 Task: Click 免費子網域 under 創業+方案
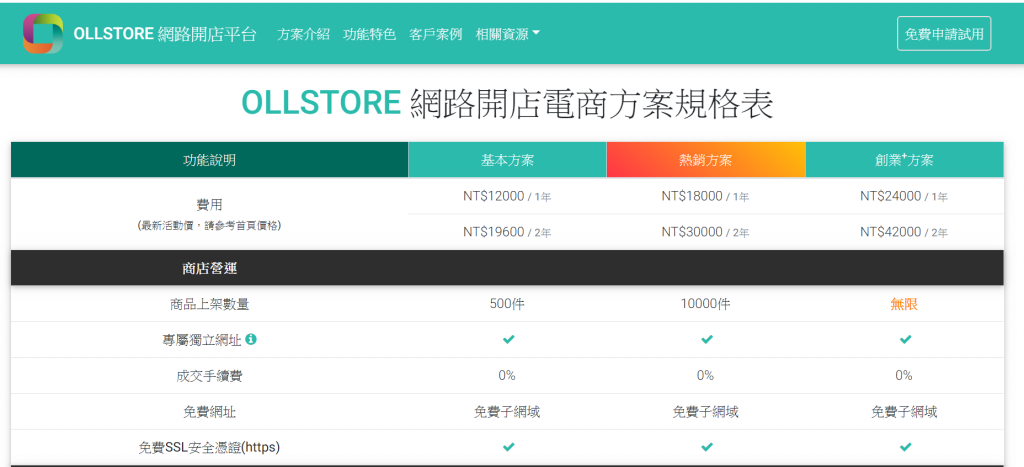tap(904, 412)
